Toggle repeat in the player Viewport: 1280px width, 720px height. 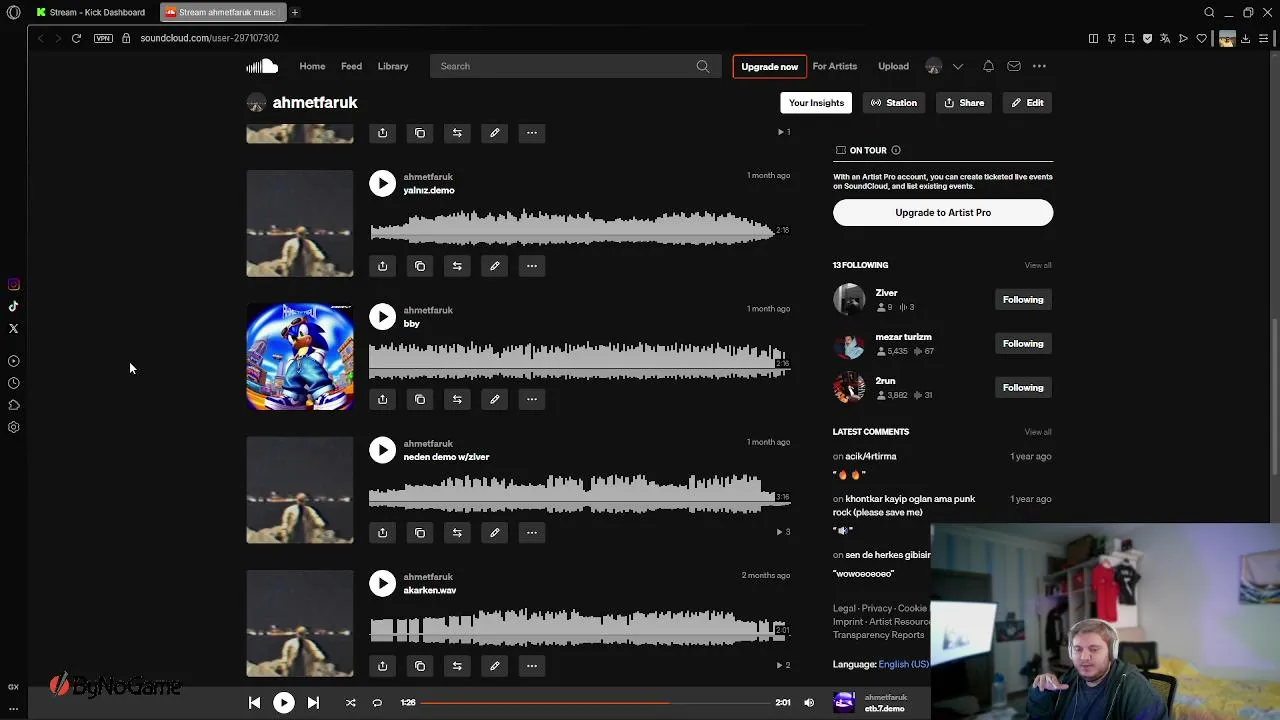pyautogui.click(x=377, y=703)
